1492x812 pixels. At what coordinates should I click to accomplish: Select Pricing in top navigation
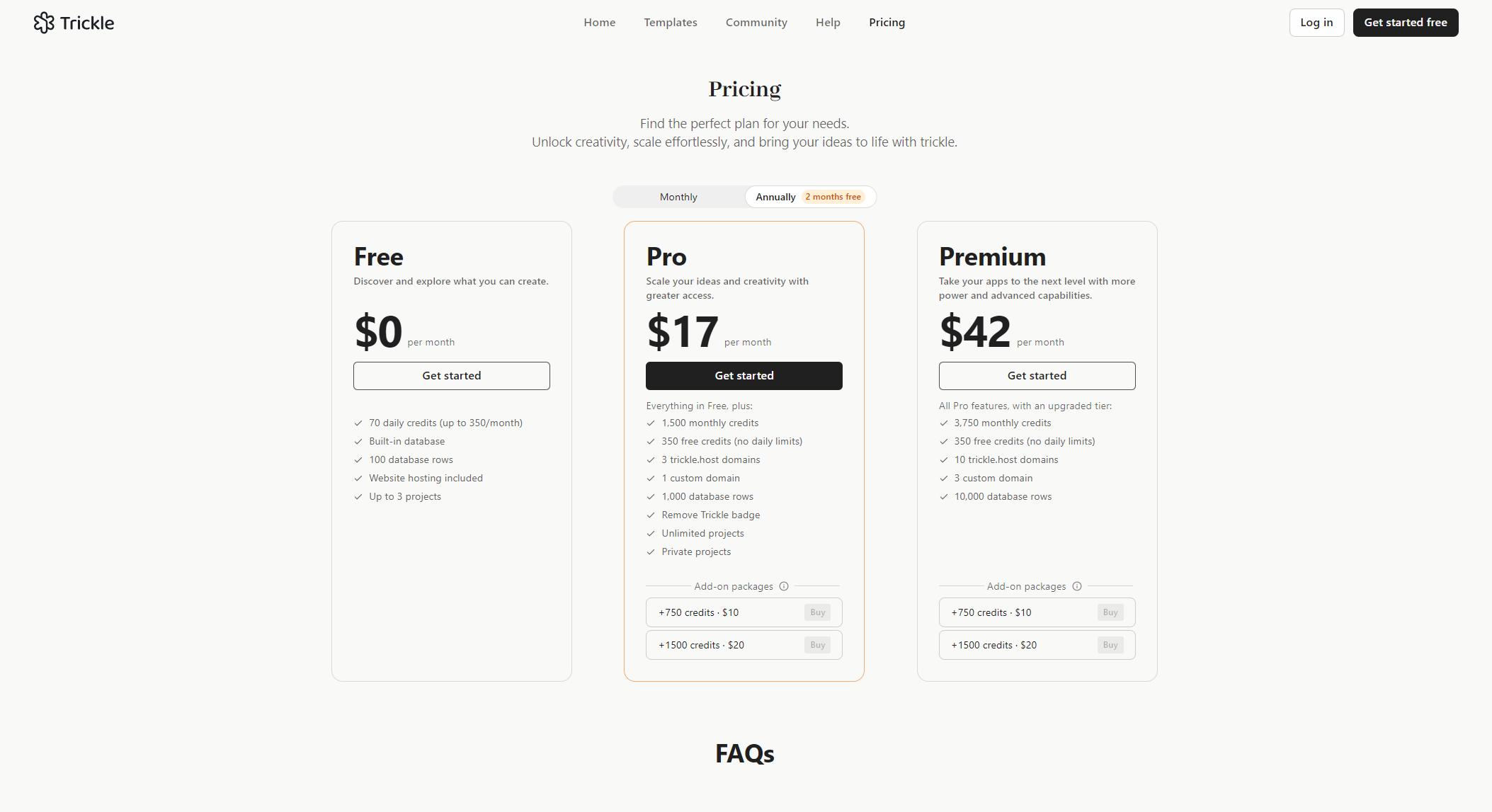tap(887, 23)
